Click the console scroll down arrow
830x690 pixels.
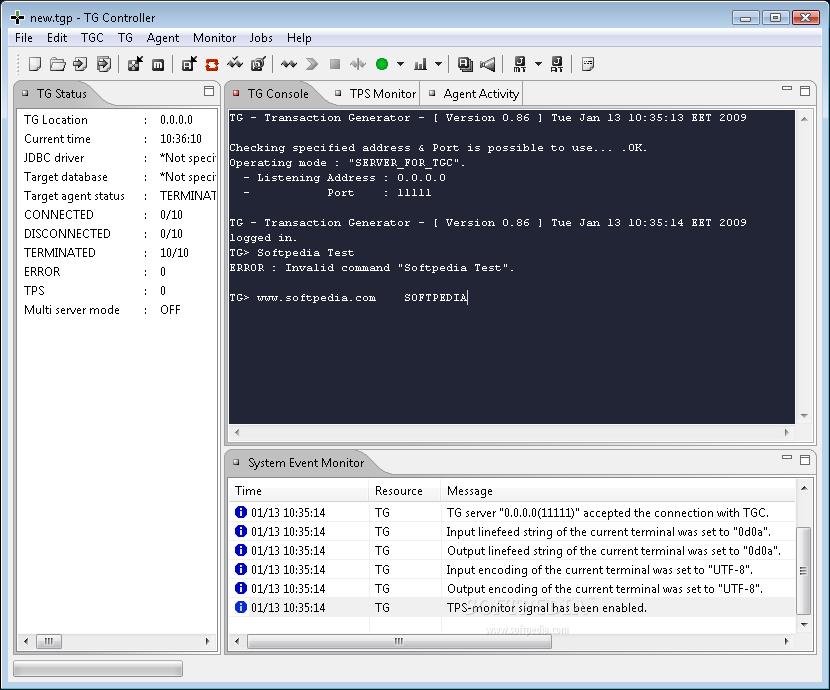coord(804,416)
